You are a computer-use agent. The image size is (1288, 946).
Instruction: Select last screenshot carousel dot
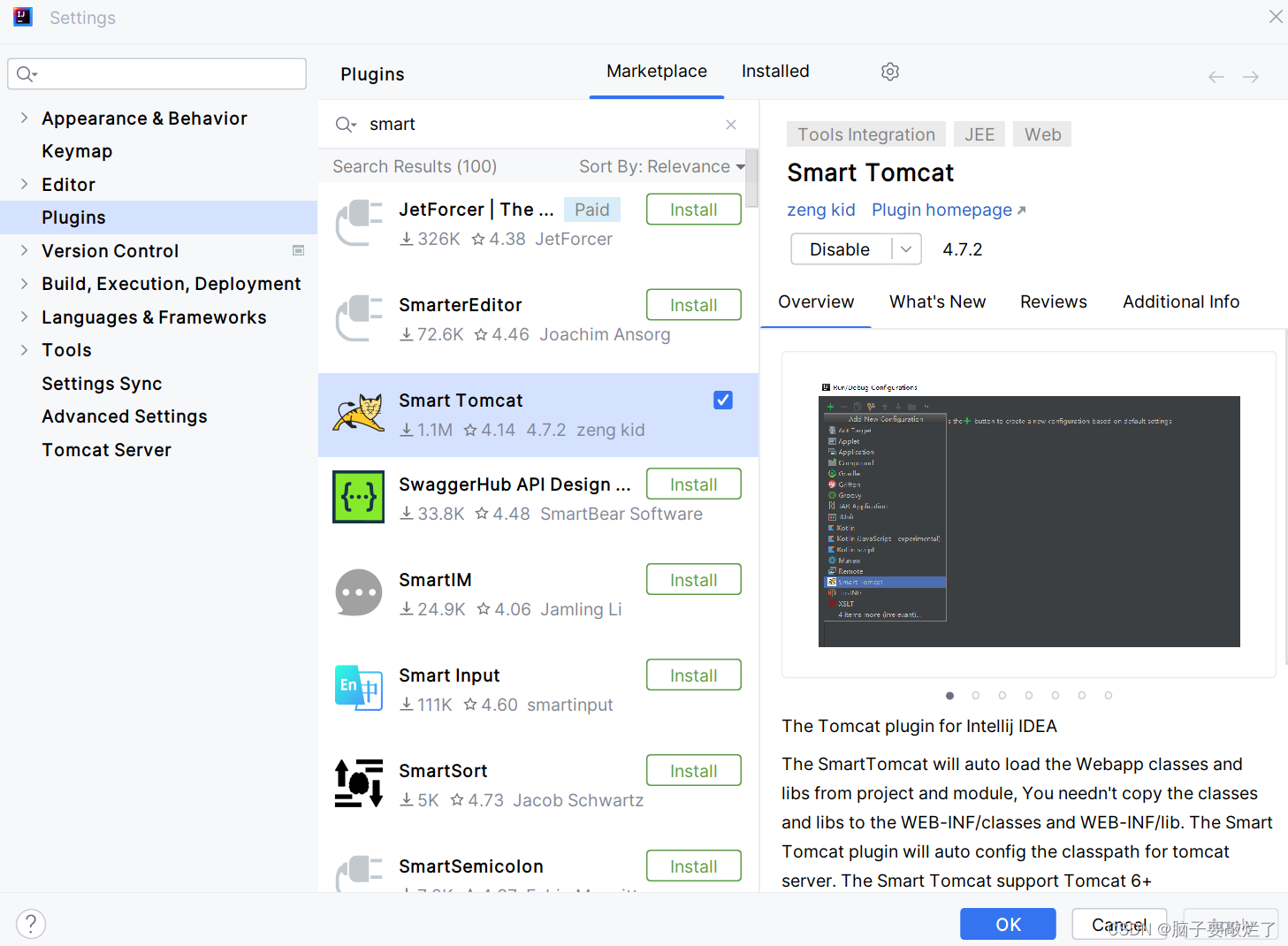tap(1109, 696)
